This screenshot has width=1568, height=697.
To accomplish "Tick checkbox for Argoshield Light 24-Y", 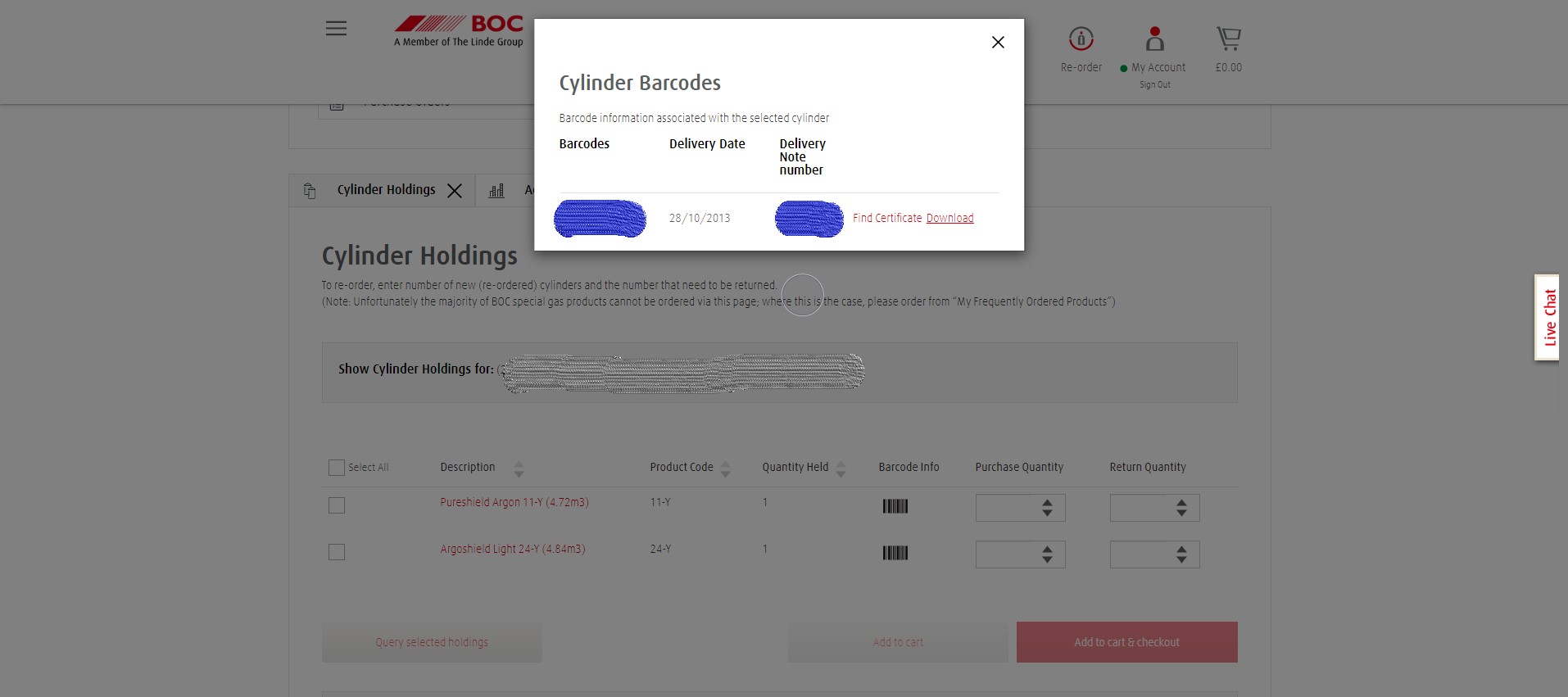I will click(x=337, y=552).
